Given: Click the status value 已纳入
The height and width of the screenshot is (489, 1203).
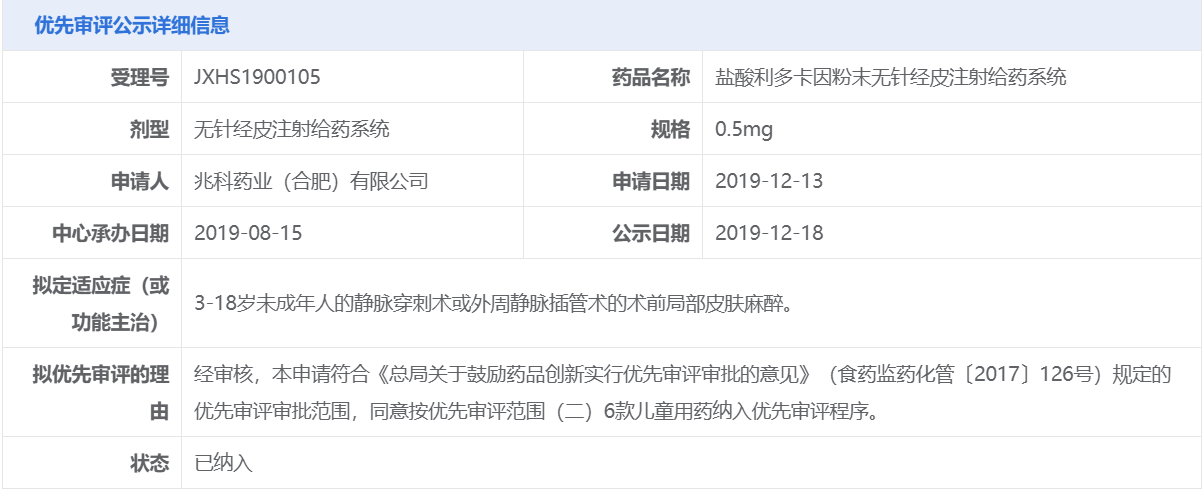Looking at the screenshot, I should [x=224, y=463].
